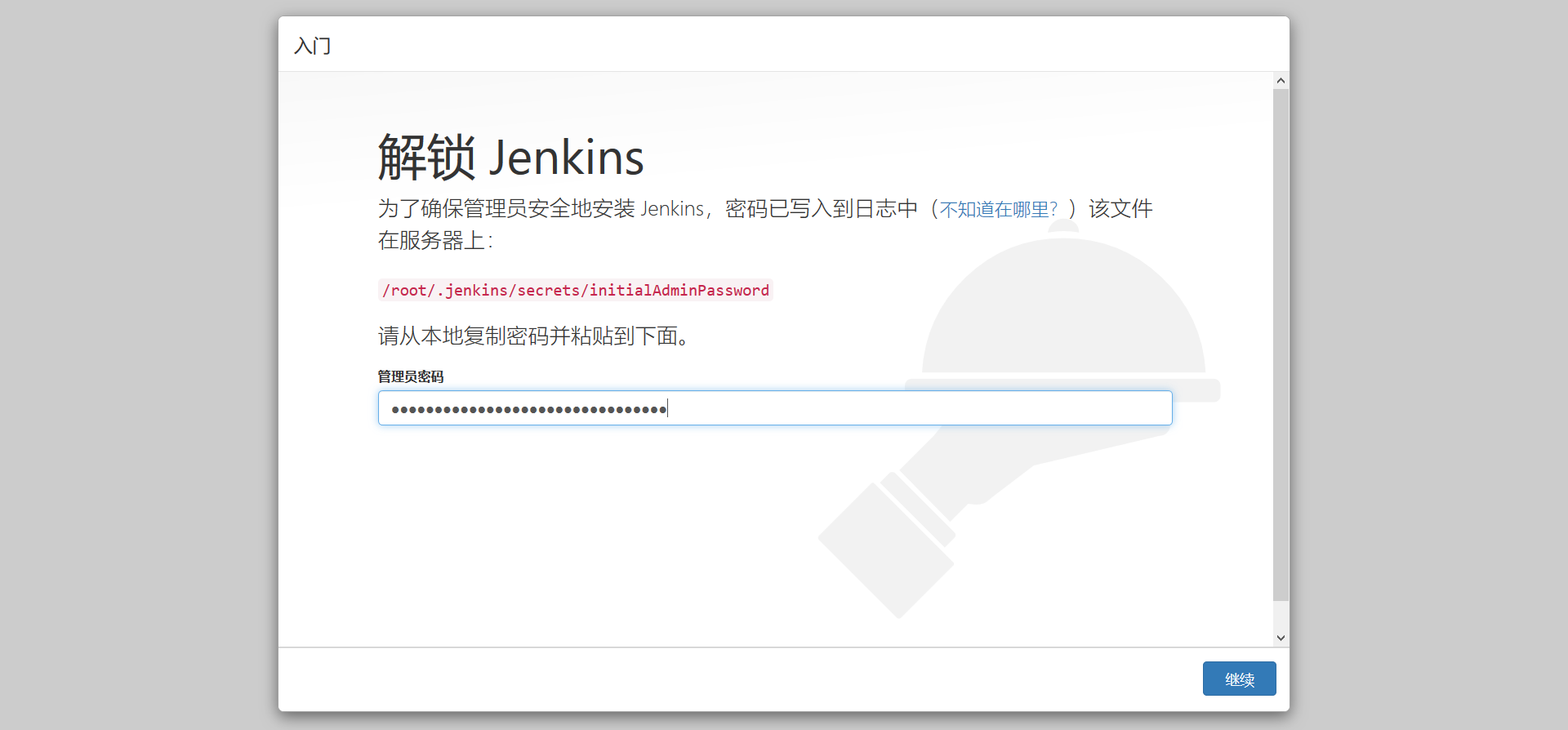Screen dimensions: 1568x730
Task: Click the 入门 dialog title
Action: point(313,46)
